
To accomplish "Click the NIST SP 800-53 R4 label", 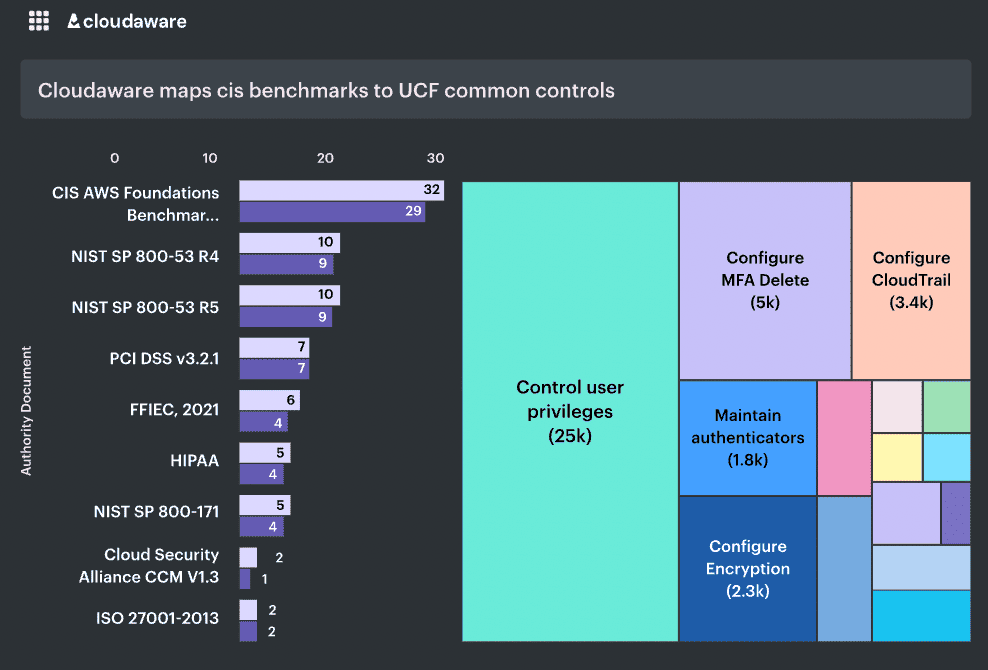I will (145, 256).
